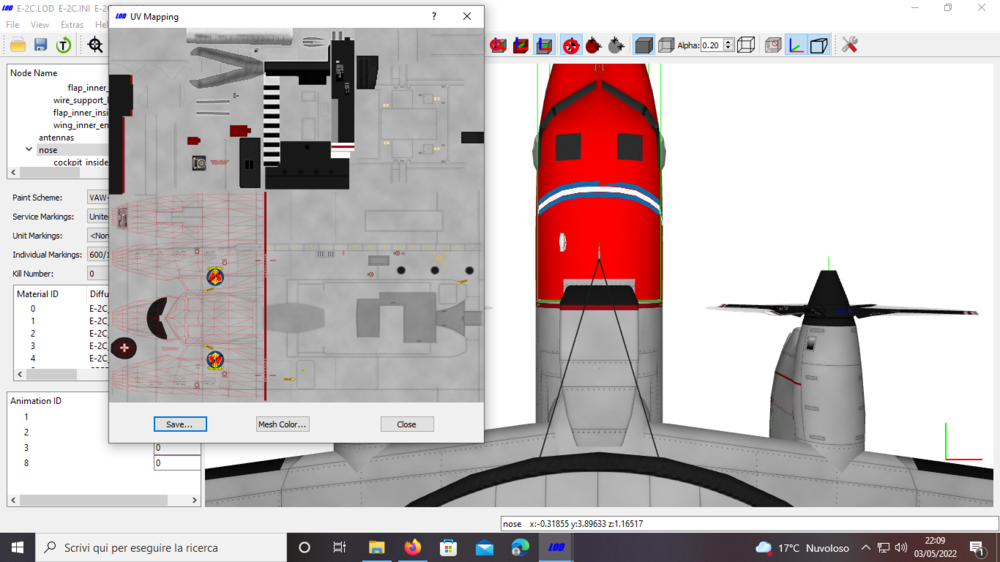Click the value field for Animation ID 8
This screenshot has height=562, width=1000.
click(x=177, y=463)
